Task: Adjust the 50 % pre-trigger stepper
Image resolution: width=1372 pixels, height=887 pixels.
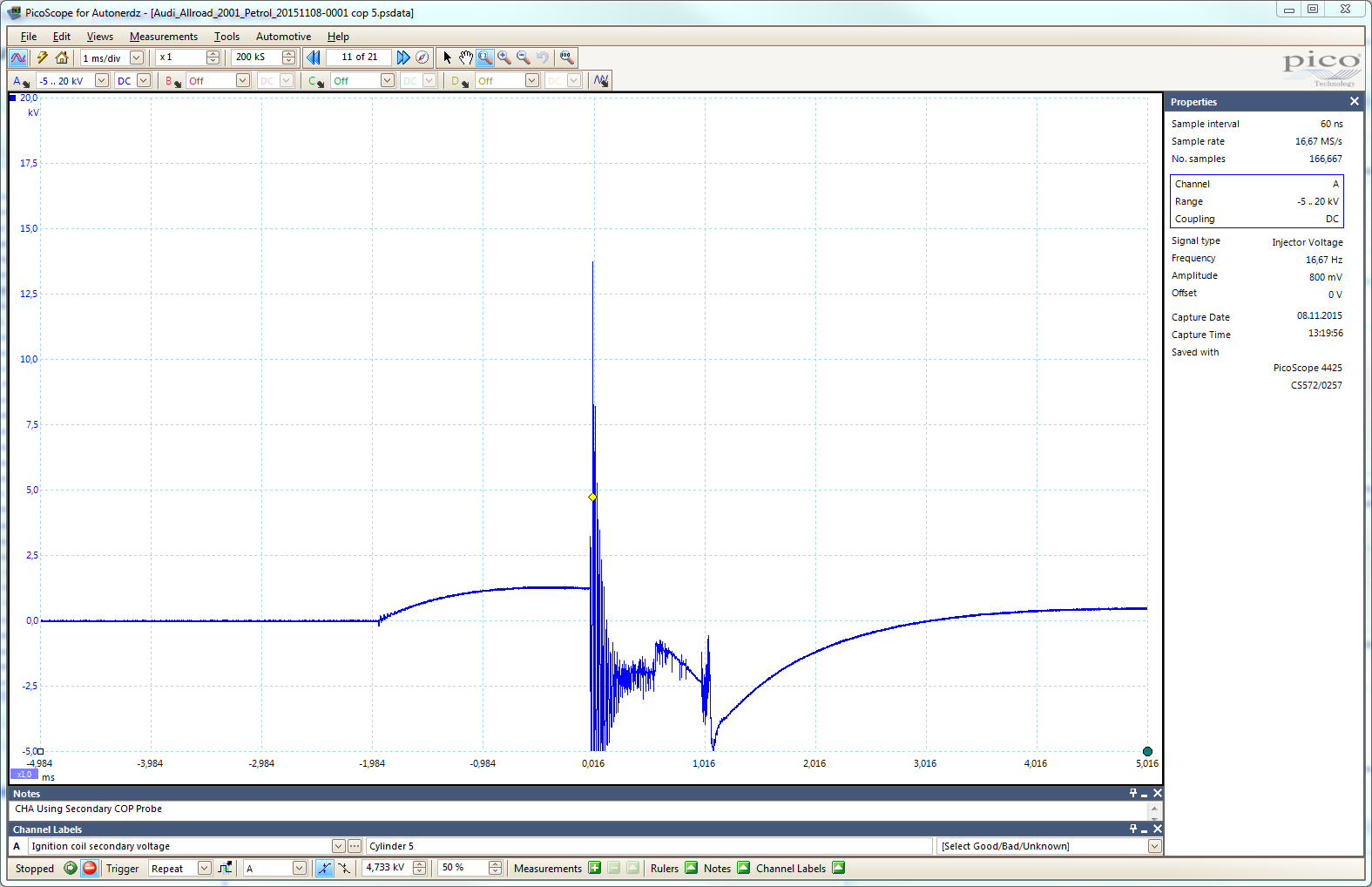Action: (x=495, y=868)
